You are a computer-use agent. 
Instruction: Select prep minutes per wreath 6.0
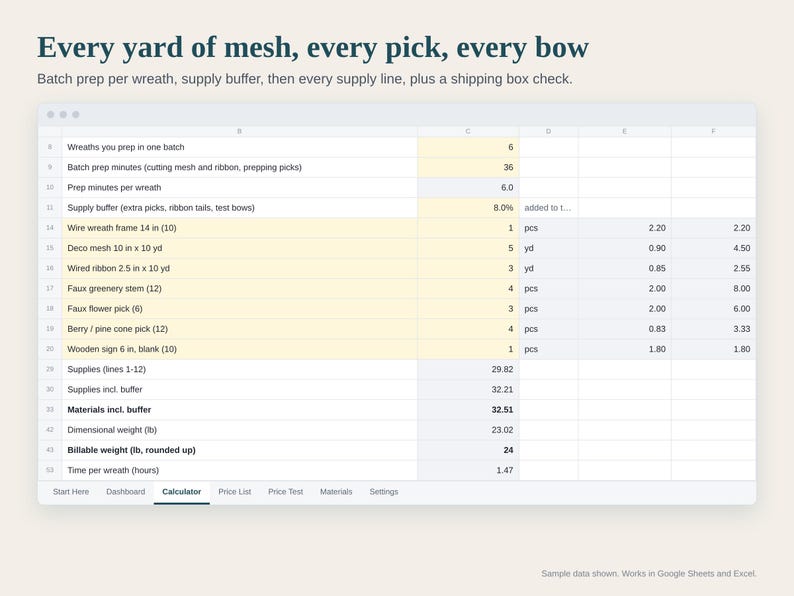point(468,187)
